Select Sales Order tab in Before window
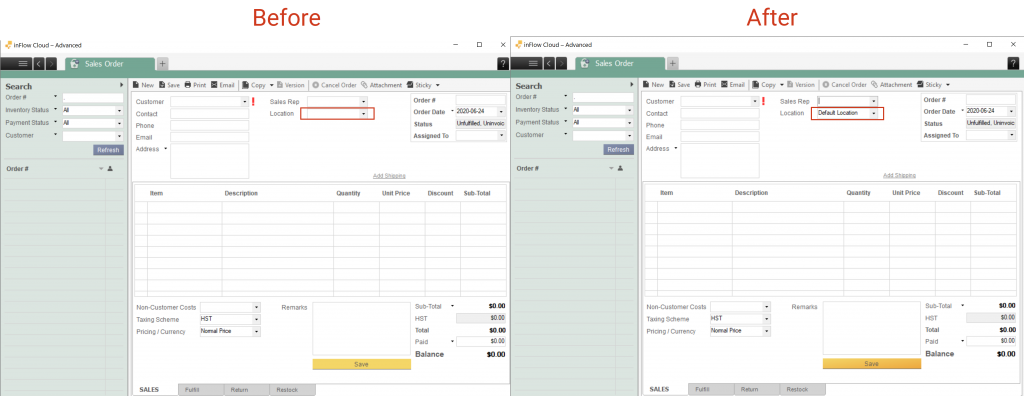The image size is (1024, 396). tap(110, 63)
